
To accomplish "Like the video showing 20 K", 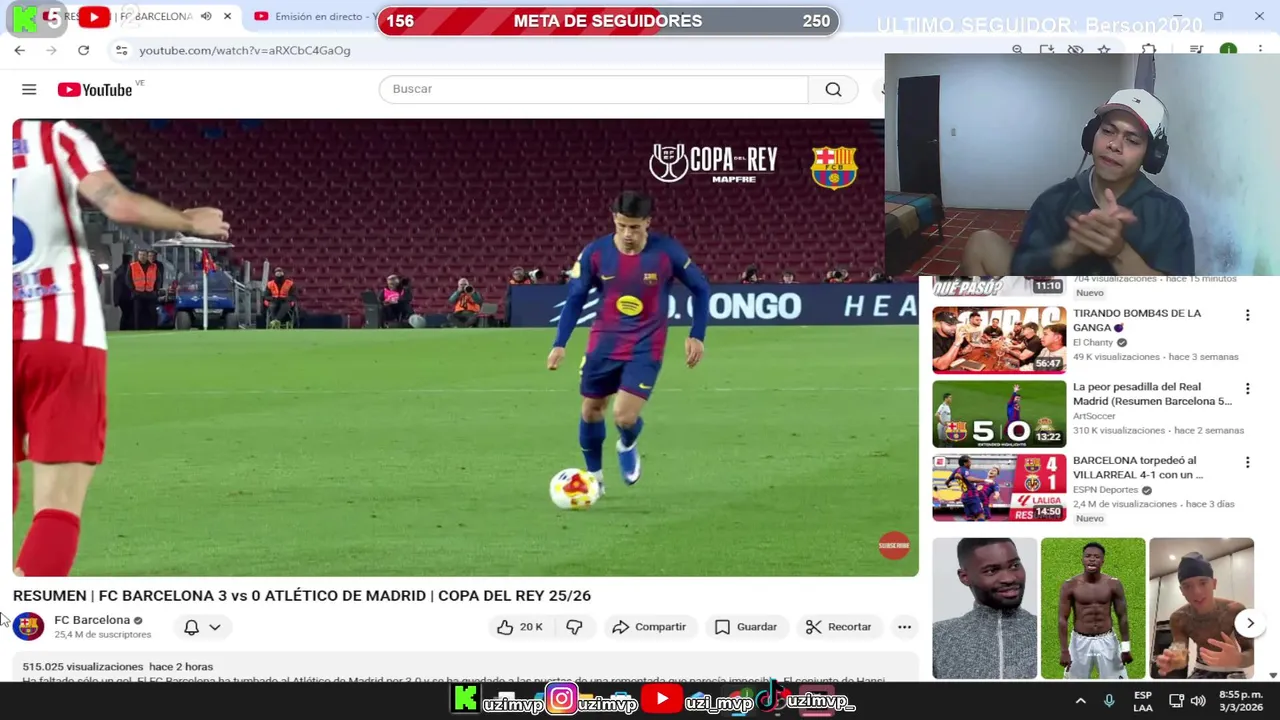I will coord(520,627).
